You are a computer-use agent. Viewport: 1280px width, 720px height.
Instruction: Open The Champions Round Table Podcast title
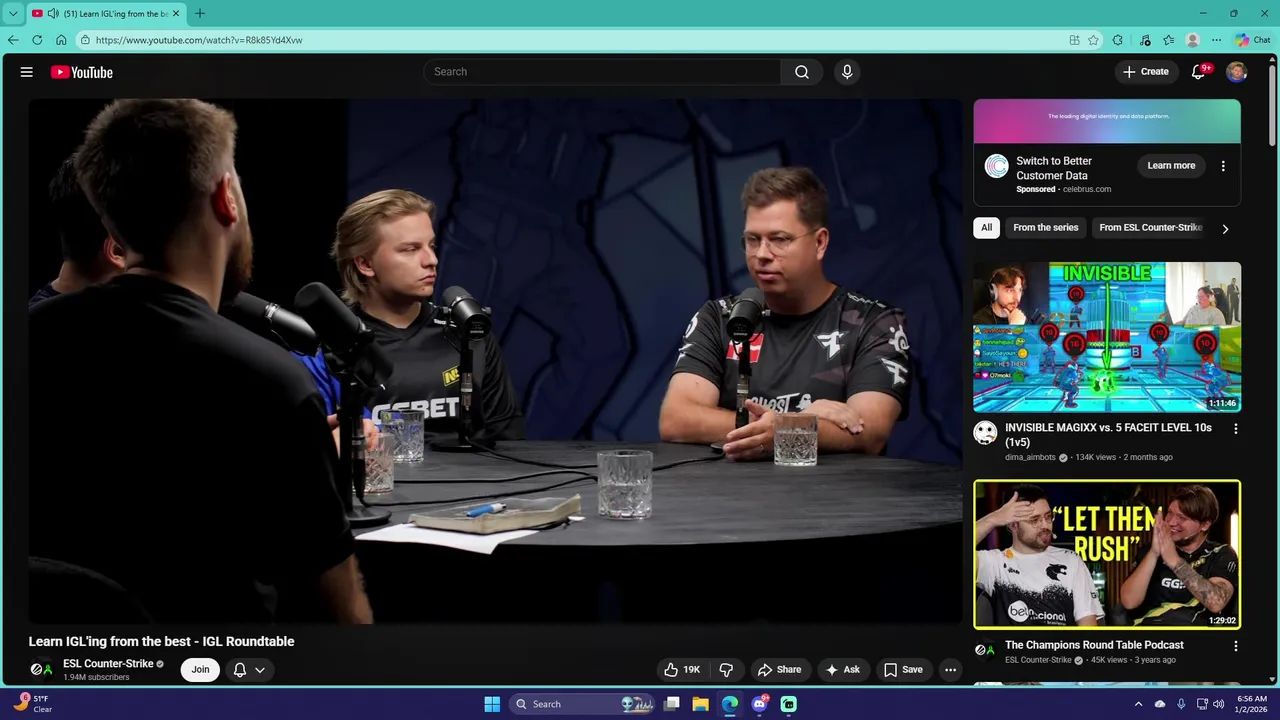click(1094, 645)
